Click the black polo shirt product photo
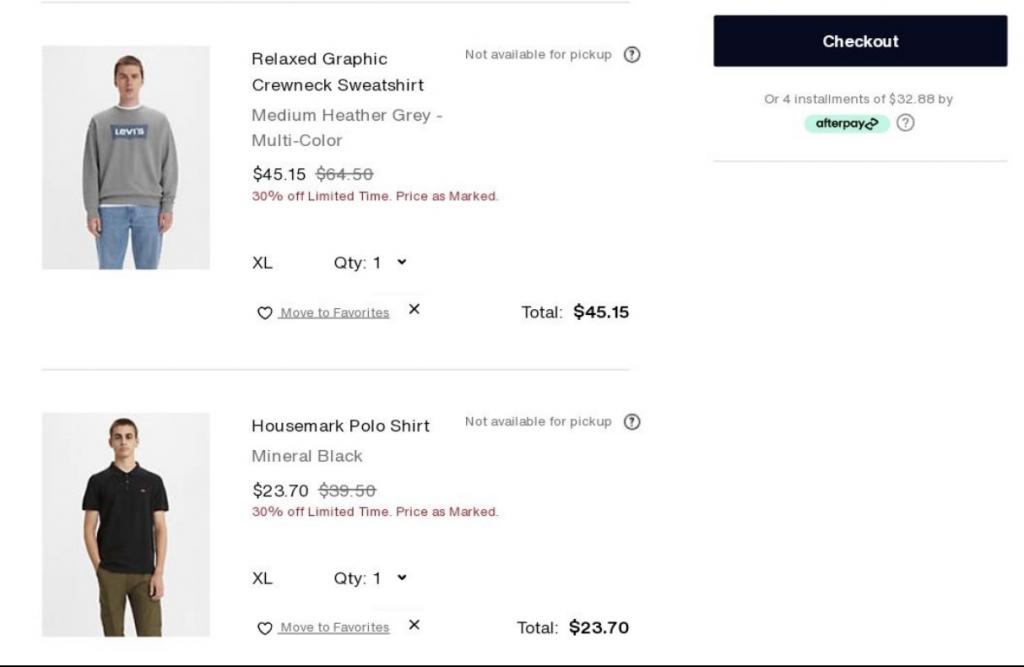 coord(126,525)
